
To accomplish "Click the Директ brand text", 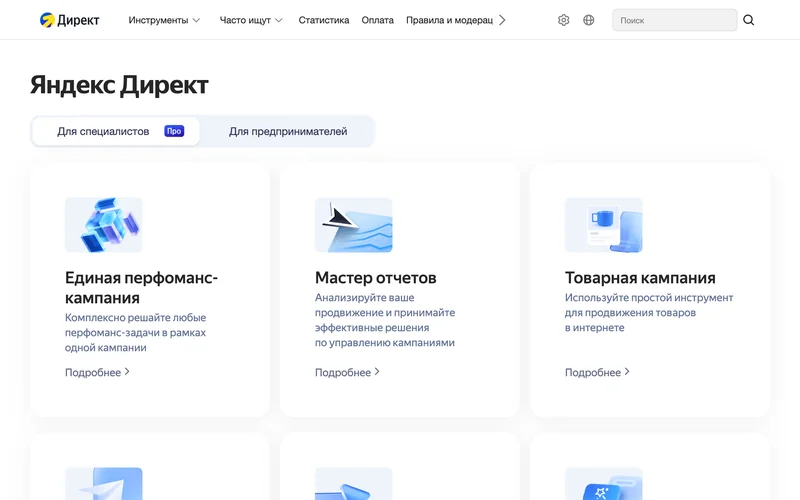I will (78, 20).
